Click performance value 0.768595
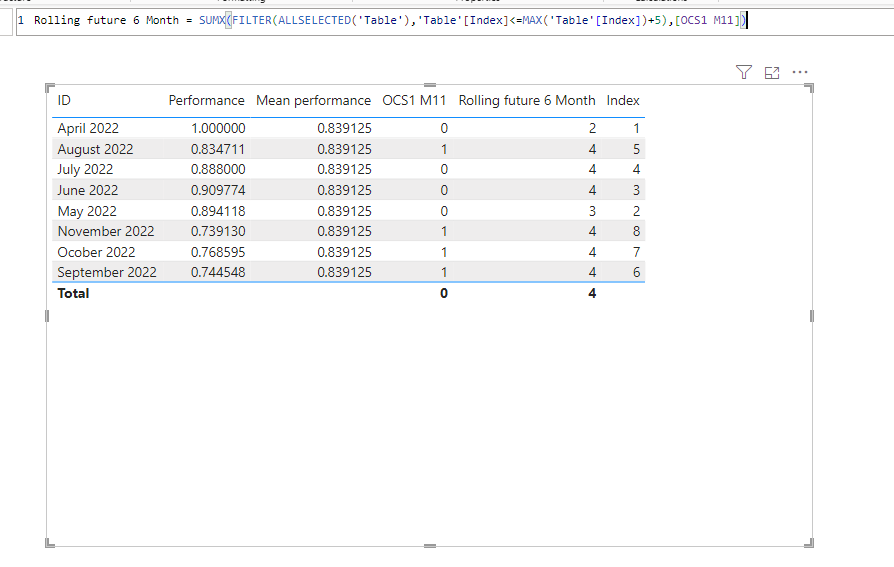This screenshot has height=567, width=894. (218, 252)
